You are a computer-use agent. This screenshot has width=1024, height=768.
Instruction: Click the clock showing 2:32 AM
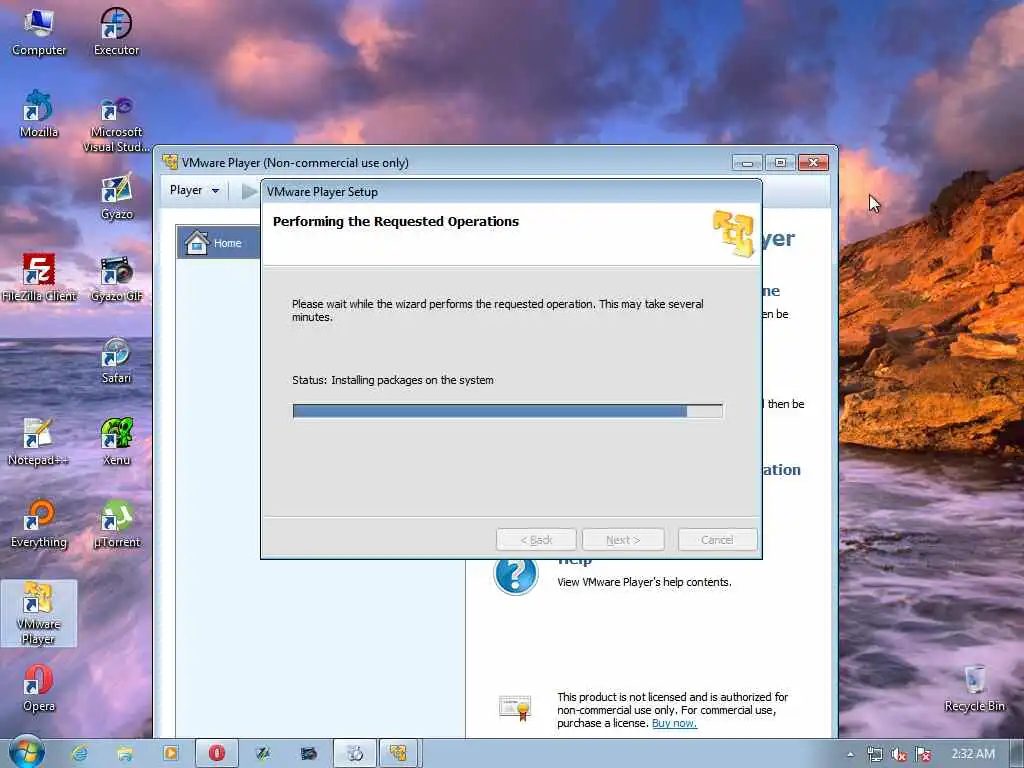click(972, 754)
